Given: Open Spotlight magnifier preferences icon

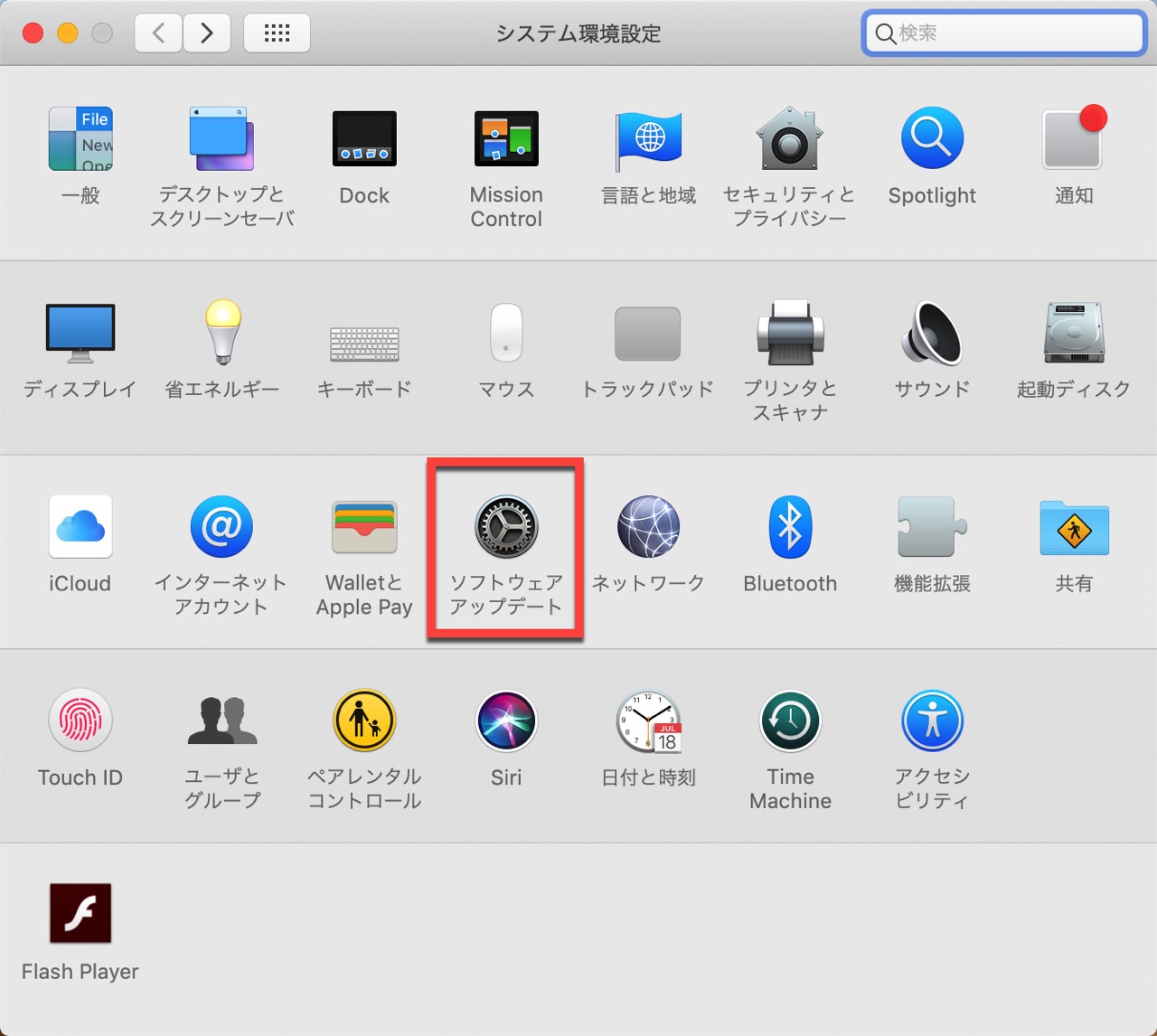Looking at the screenshot, I should click(932, 138).
